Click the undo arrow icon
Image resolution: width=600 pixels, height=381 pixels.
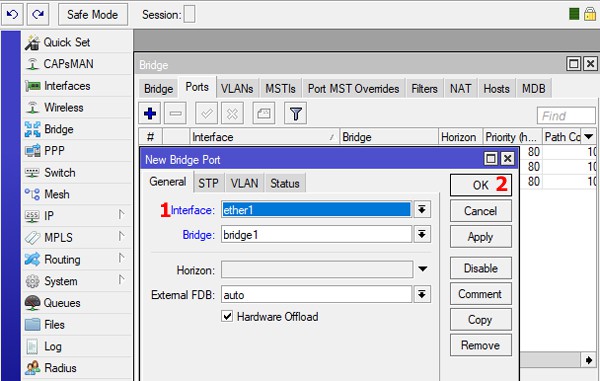(12, 15)
